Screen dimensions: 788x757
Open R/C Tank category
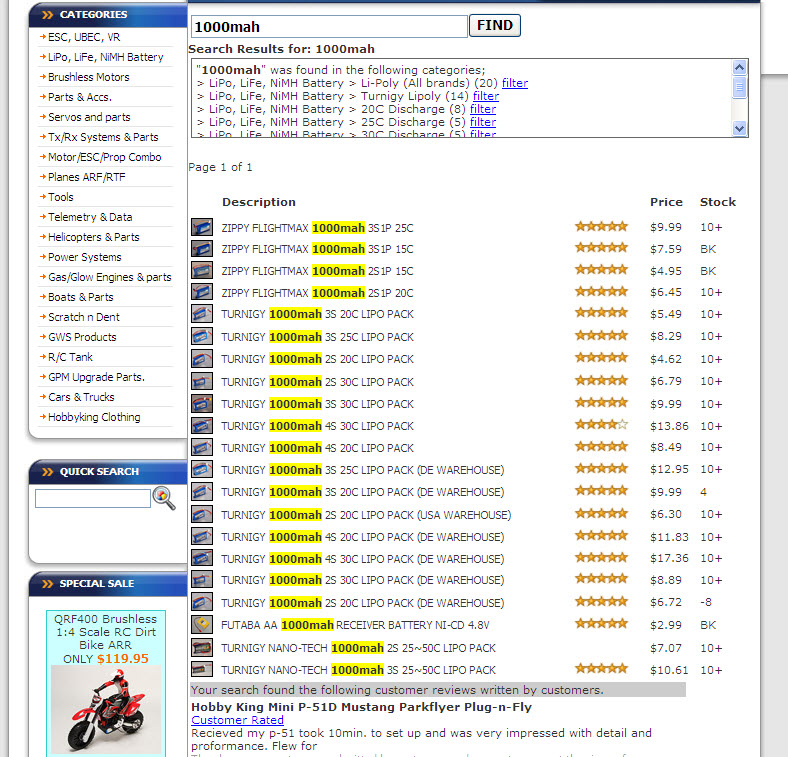coord(70,357)
